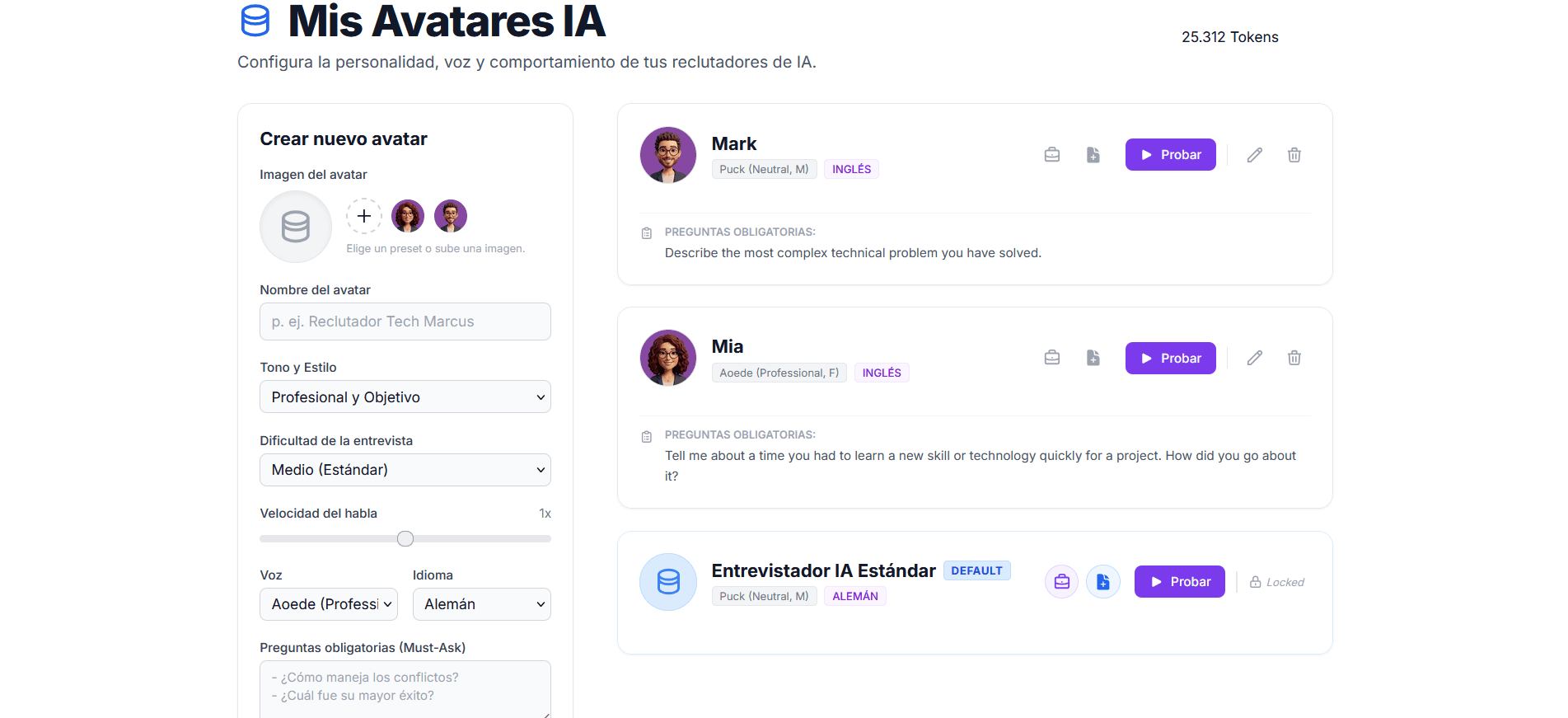The height and width of the screenshot is (718, 1568).
Task: Delete Mia avatar with the trash icon
Action: coord(1294,358)
